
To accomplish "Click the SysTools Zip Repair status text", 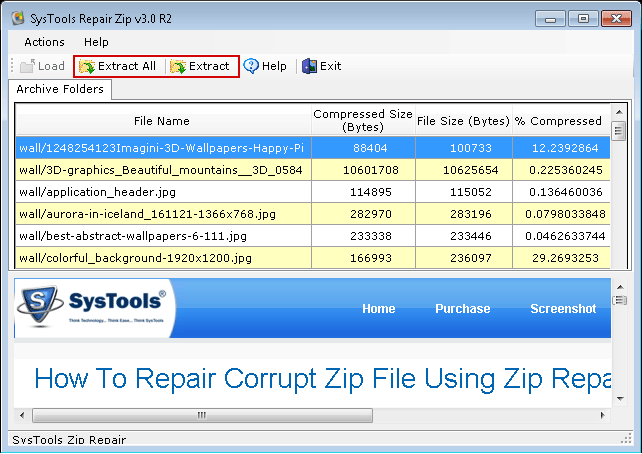I will [x=69, y=440].
